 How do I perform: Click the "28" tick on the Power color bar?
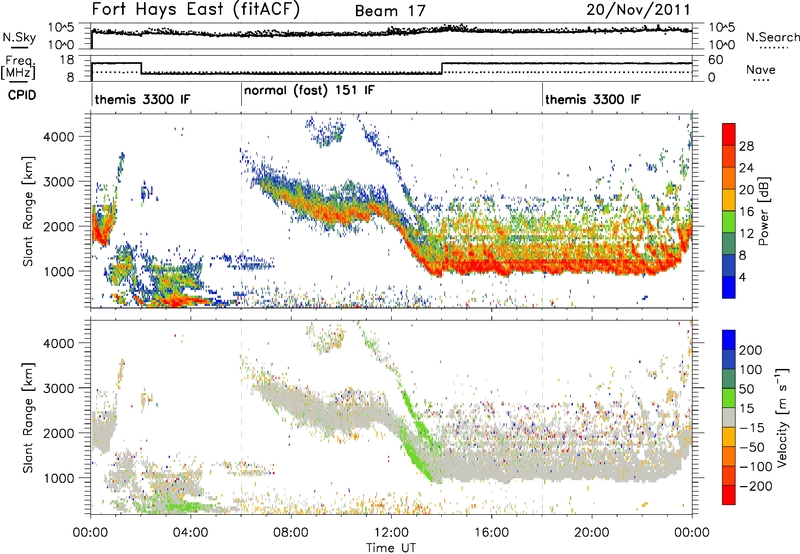[746, 146]
